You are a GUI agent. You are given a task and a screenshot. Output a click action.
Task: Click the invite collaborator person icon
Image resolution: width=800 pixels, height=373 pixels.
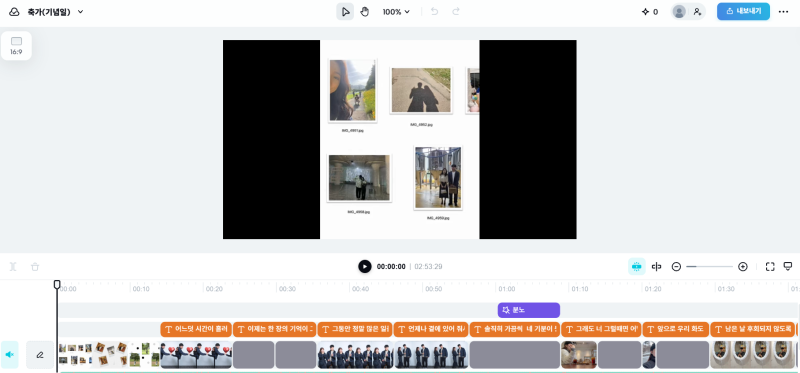697,12
